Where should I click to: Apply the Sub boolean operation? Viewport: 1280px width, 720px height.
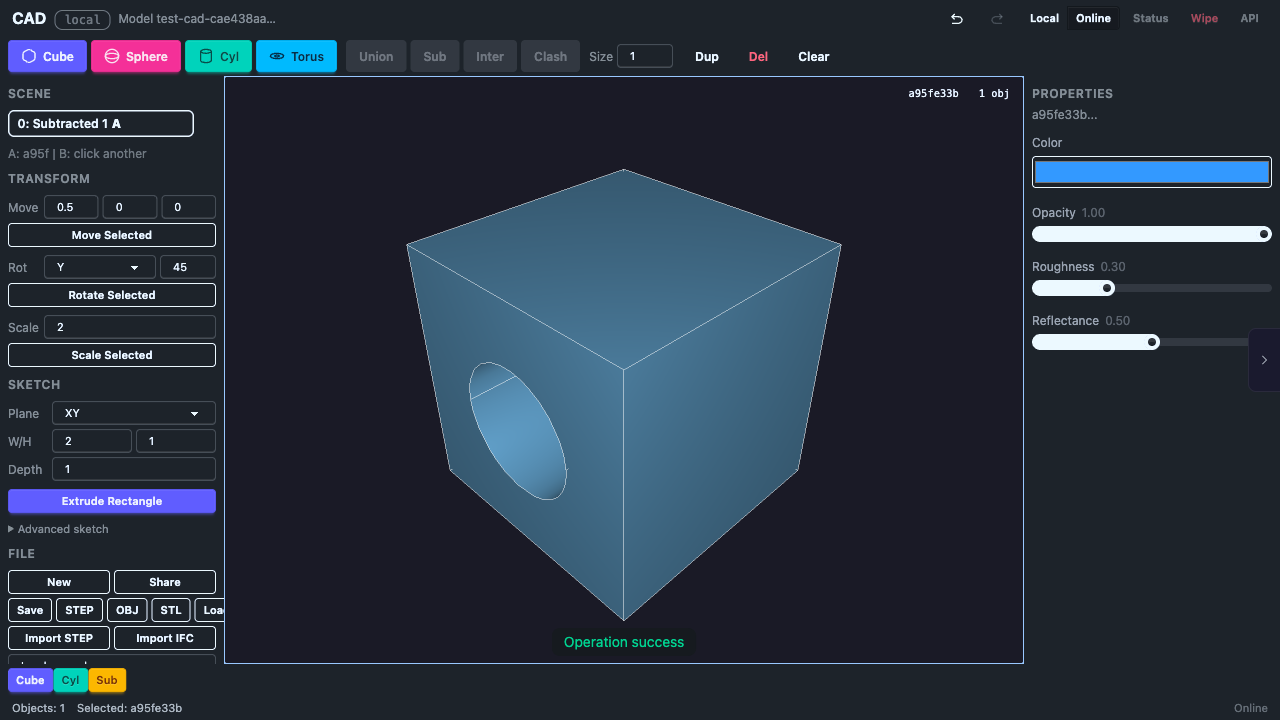(x=434, y=56)
